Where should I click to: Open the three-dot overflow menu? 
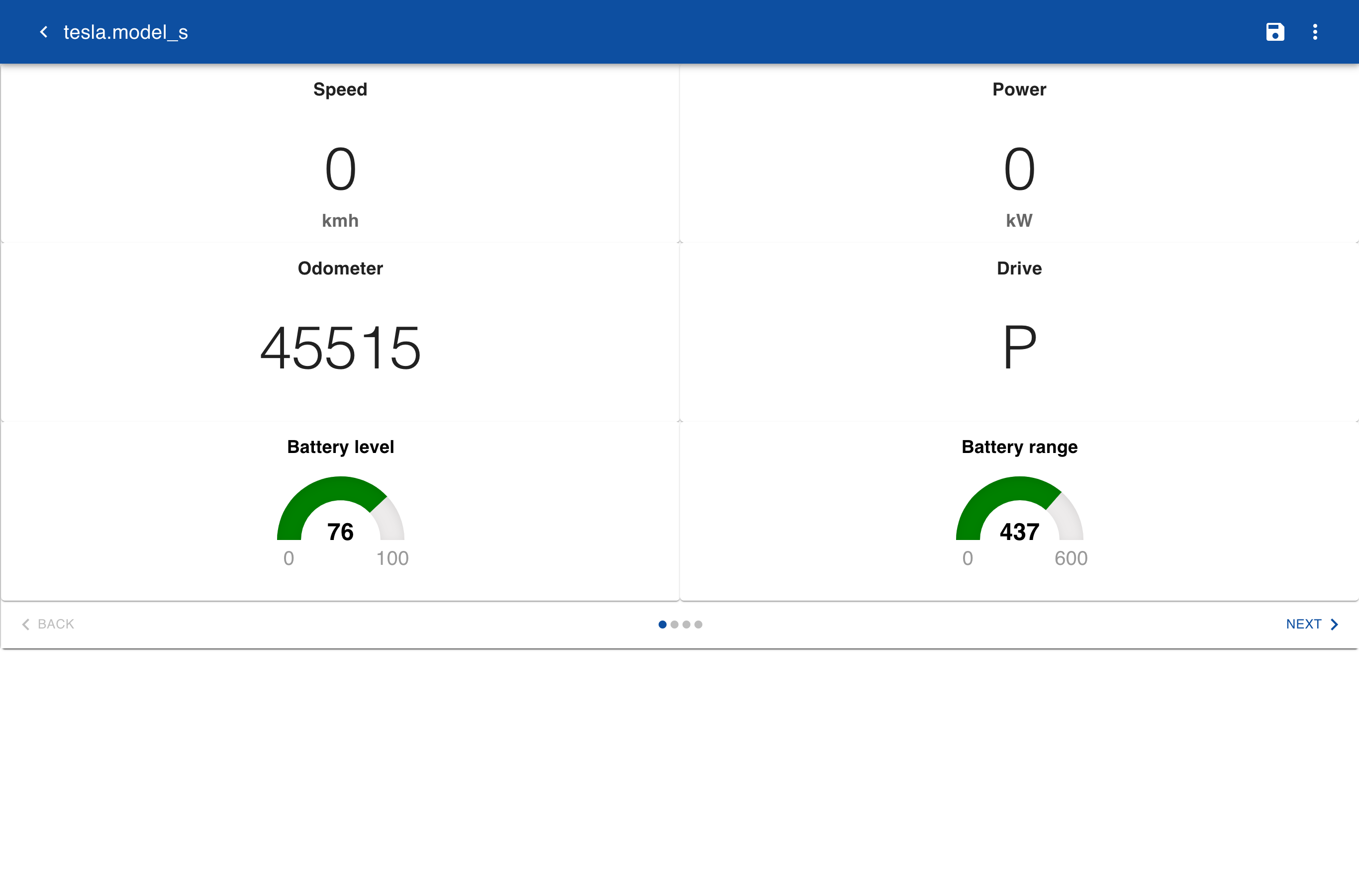(x=1314, y=32)
